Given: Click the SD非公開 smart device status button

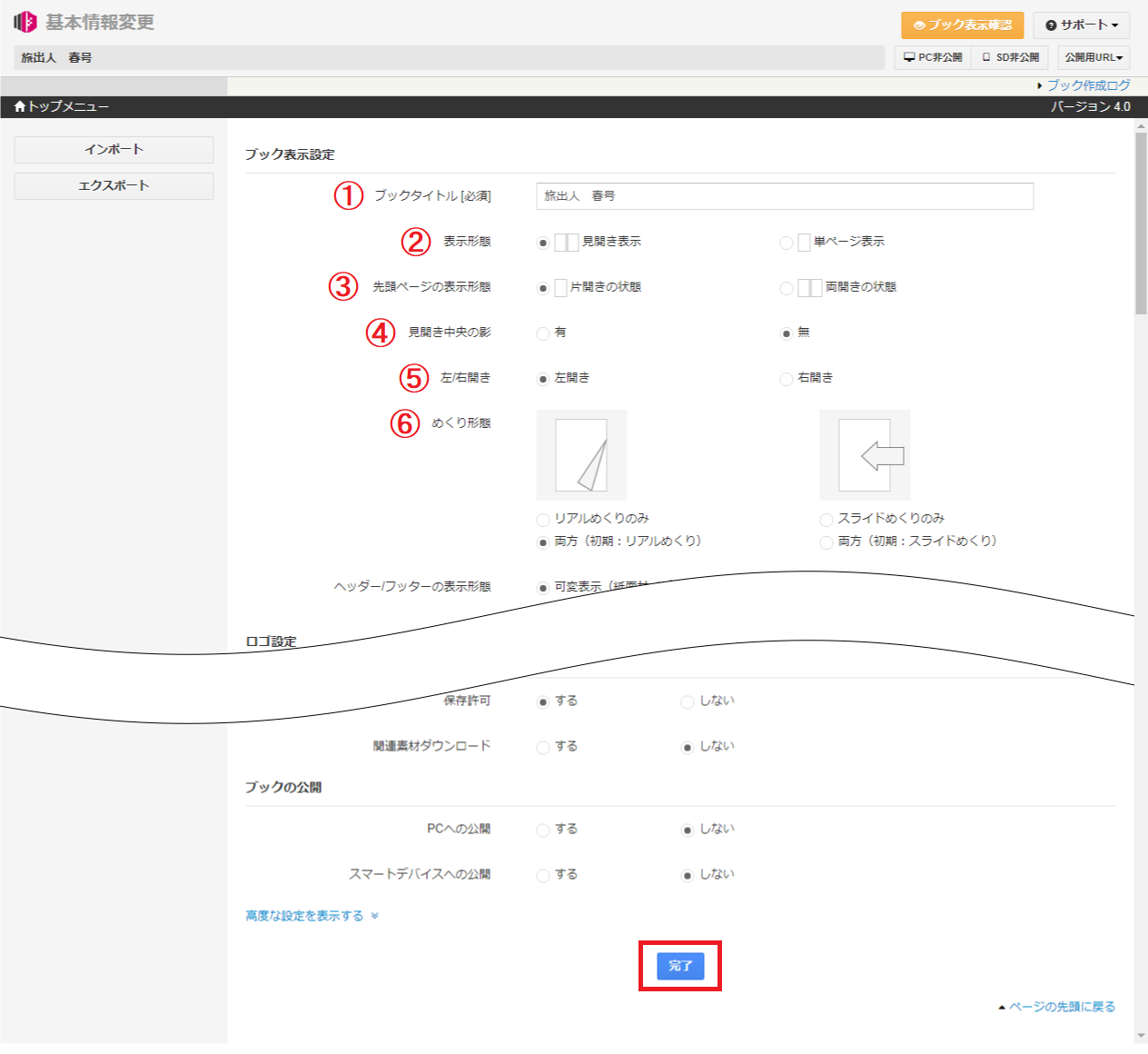Looking at the screenshot, I should coord(1010,57).
